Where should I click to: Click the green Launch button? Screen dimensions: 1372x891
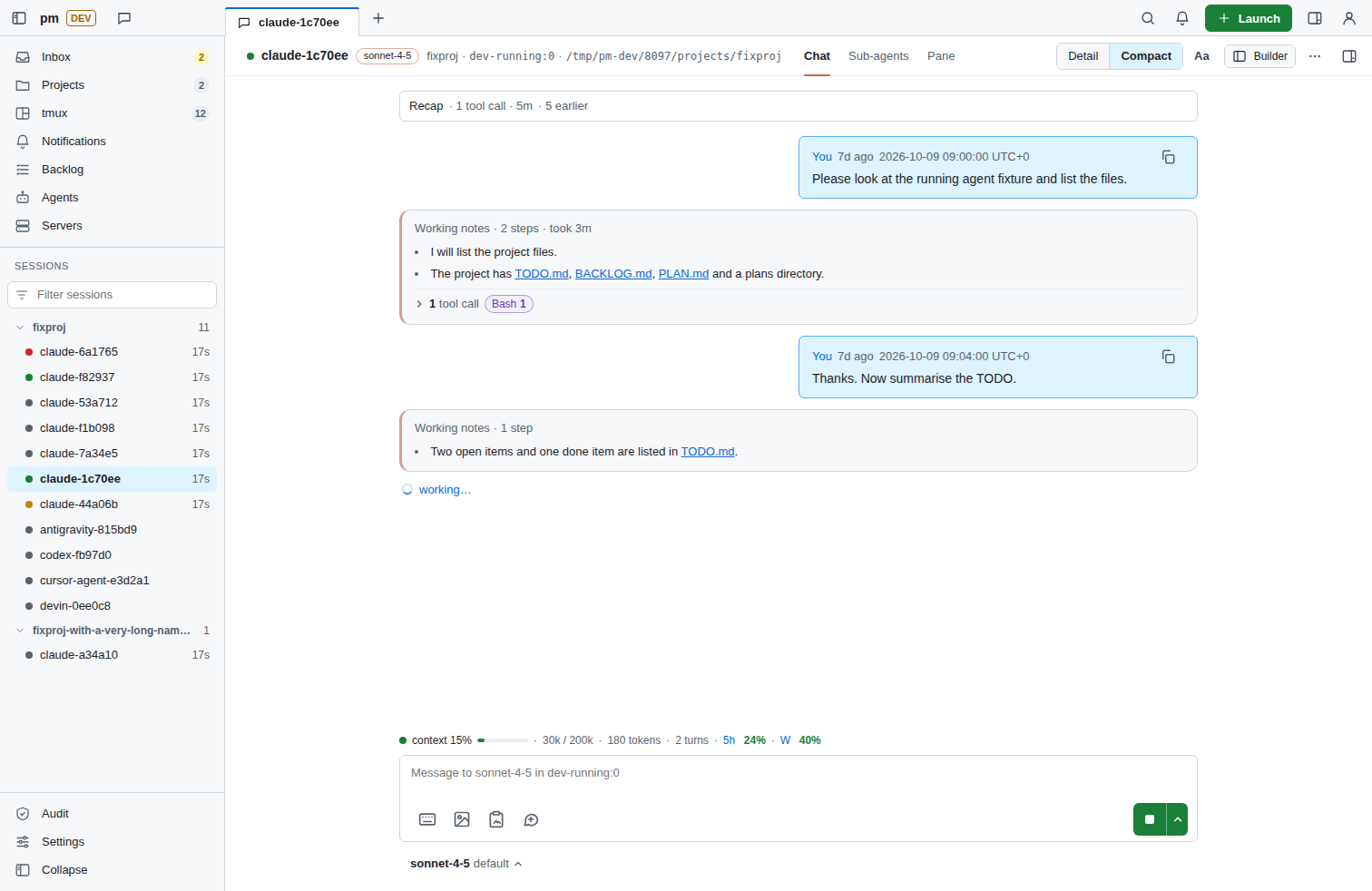point(1248,18)
